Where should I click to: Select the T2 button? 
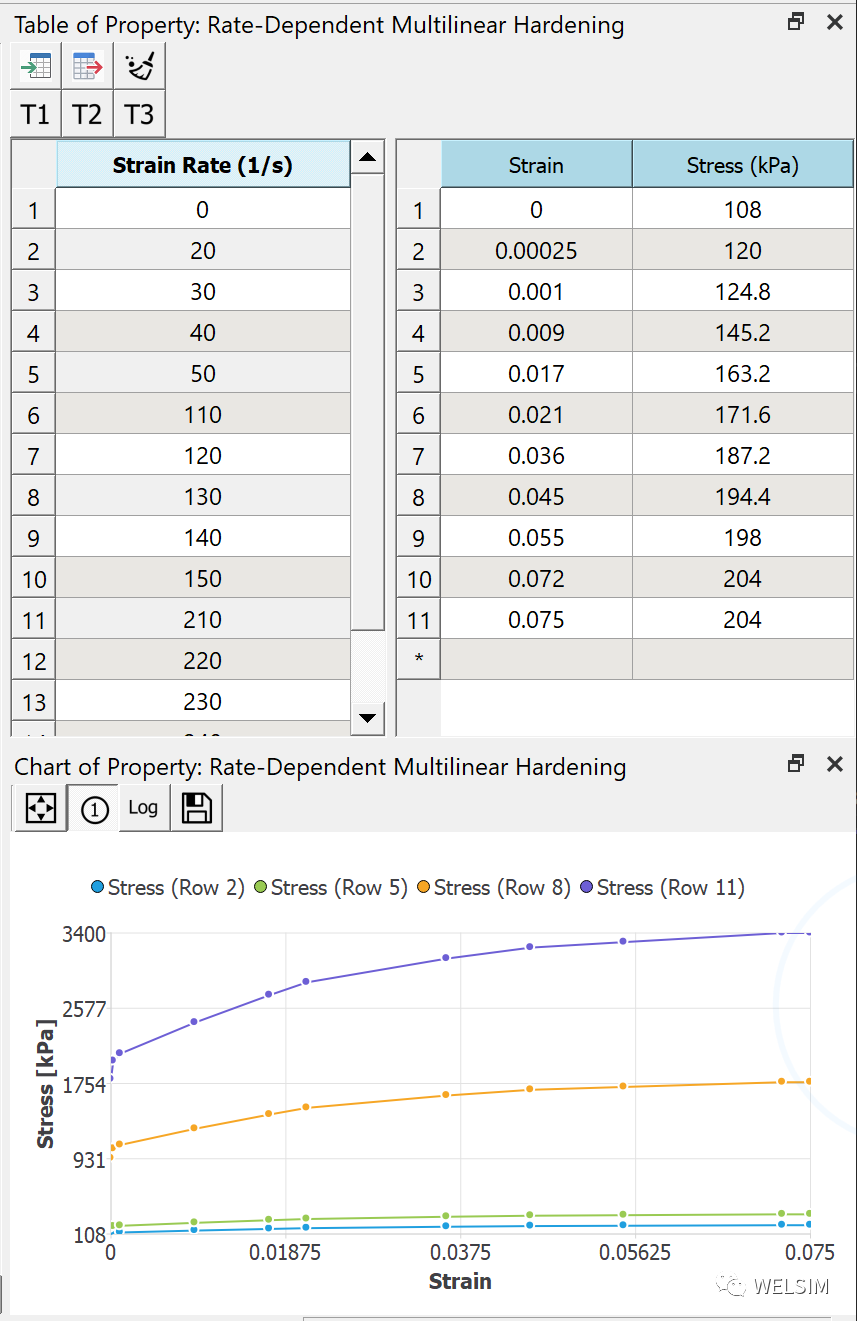pyautogui.click(x=88, y=114)
